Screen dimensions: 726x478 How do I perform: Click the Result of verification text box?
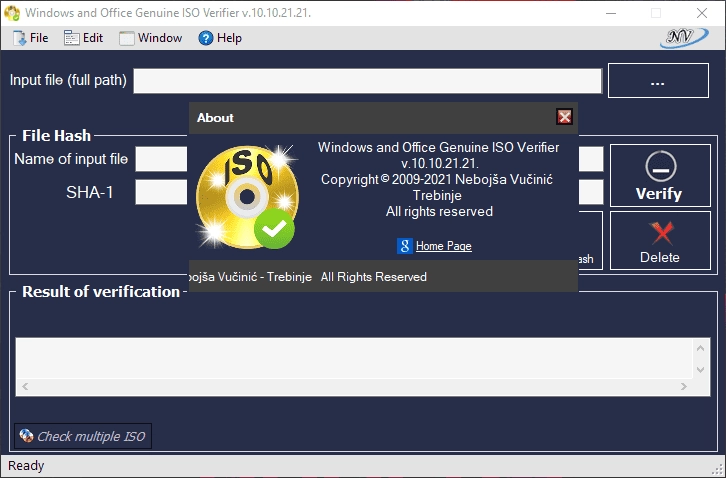coord(354,358)
